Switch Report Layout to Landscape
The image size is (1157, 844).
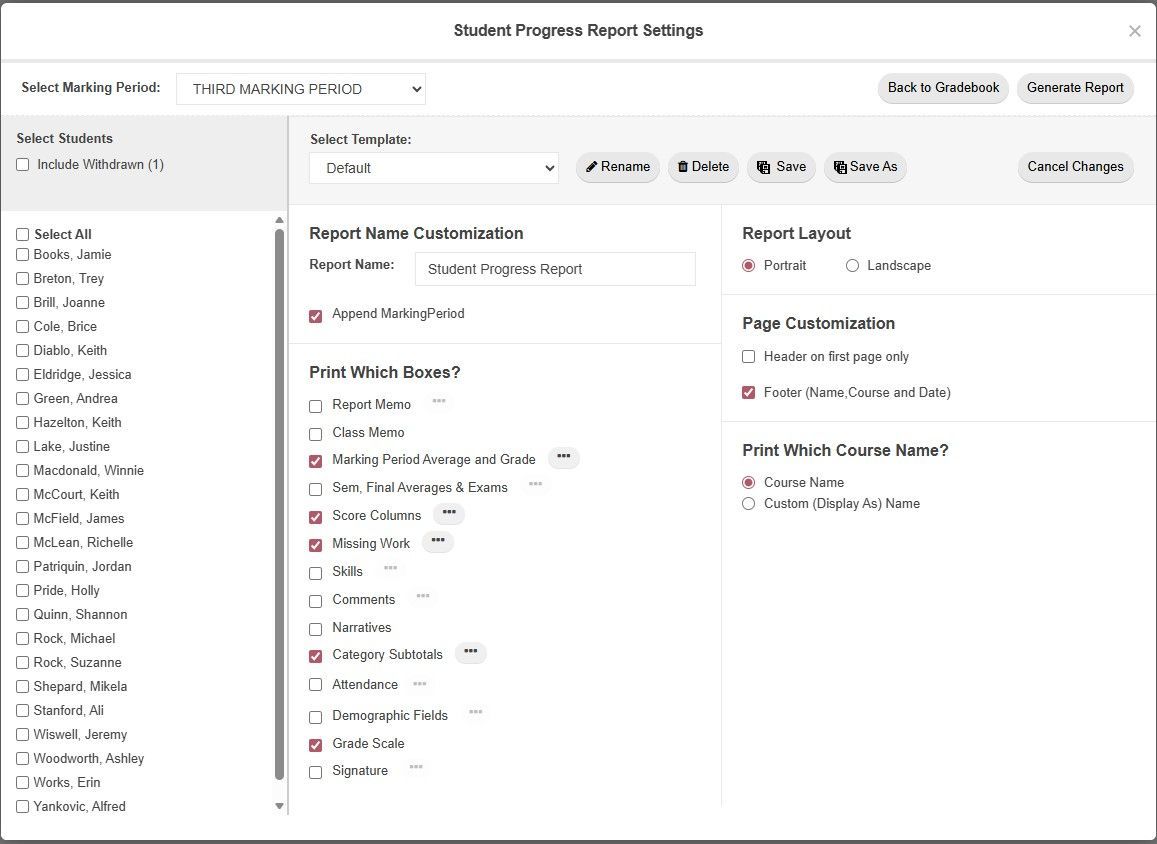[852, 265]
